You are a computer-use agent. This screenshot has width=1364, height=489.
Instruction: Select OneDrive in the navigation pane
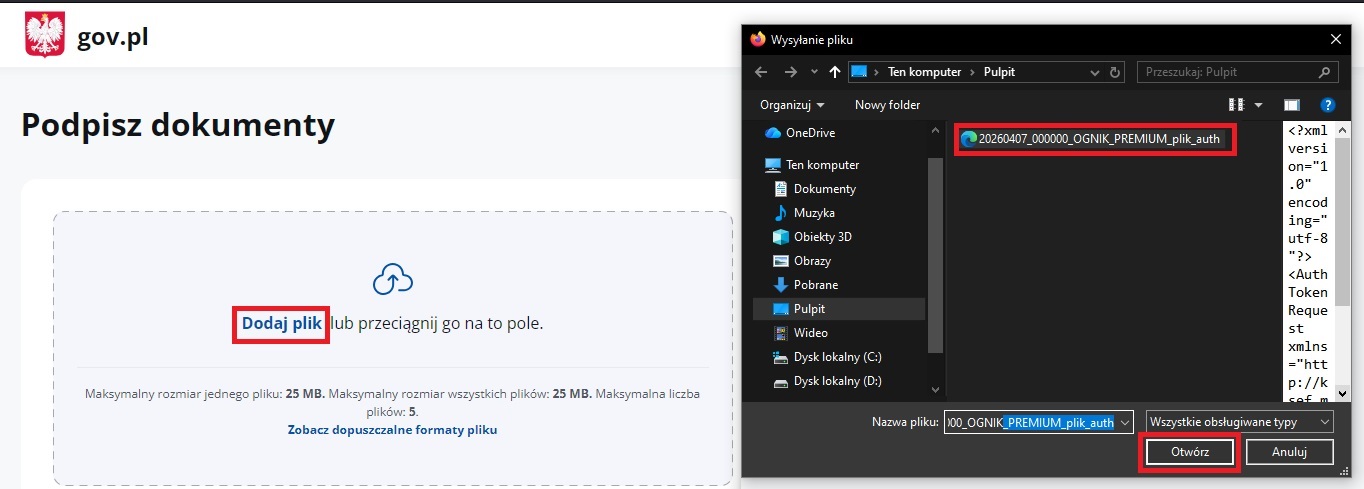click(810, 133)
